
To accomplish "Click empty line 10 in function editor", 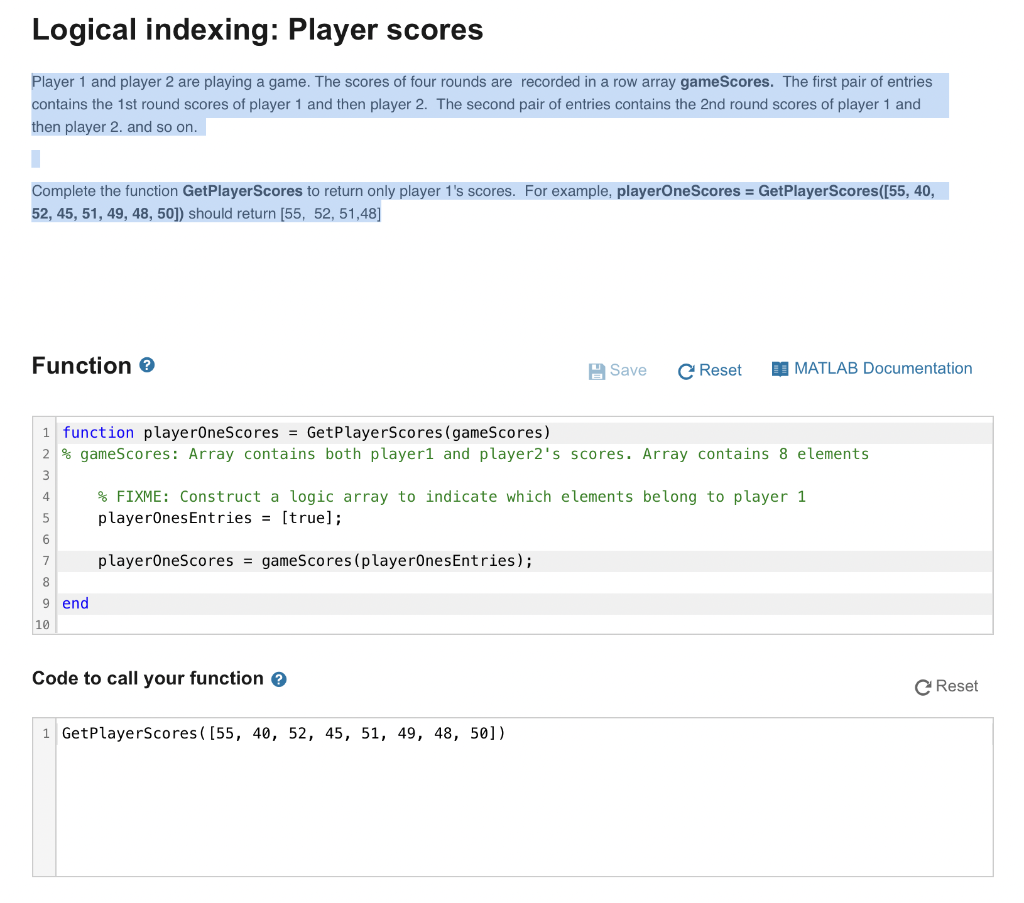I will coord(524,625).
